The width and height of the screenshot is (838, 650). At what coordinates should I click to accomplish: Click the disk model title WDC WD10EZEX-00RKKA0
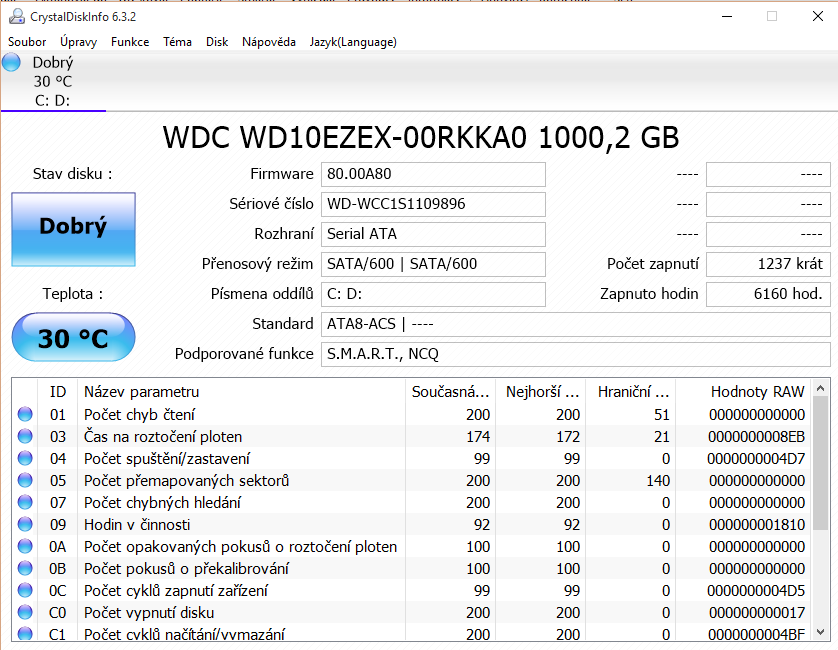[x=345, y=137]
